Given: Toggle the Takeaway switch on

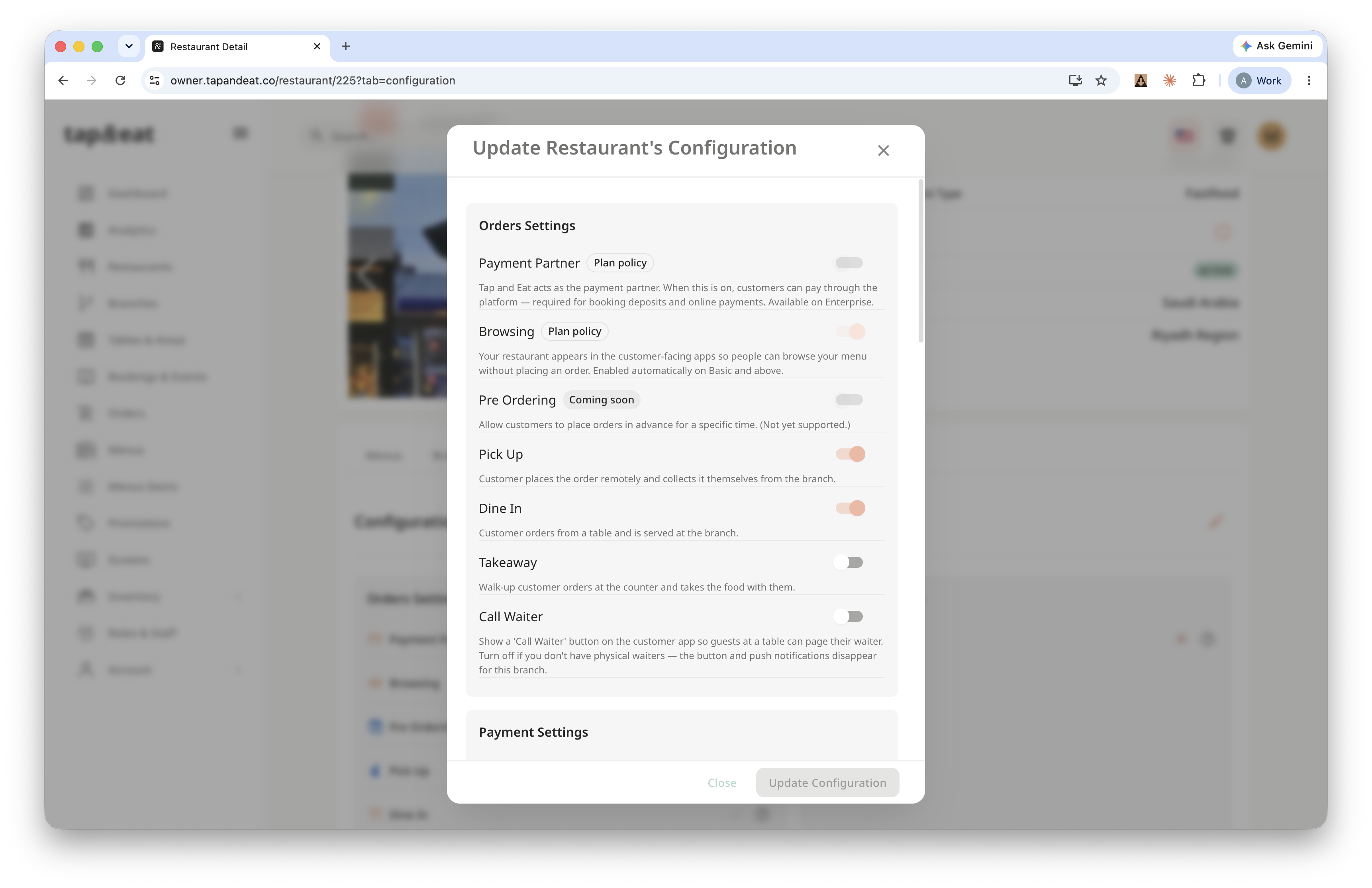Looking at the screenshot, I should click(849, 562).
